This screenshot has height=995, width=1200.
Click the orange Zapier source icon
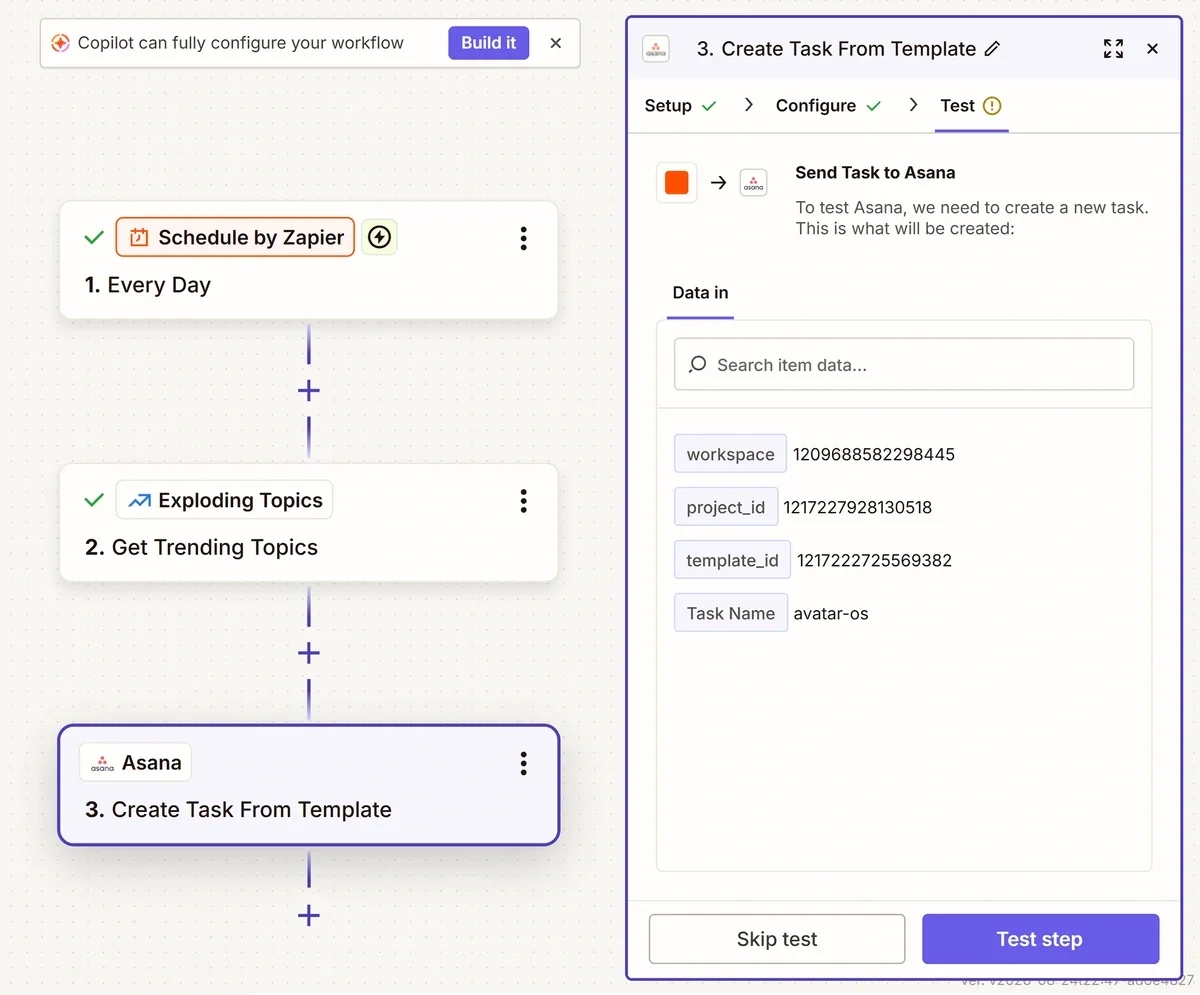pyautogui.click(x=677, y=183)
